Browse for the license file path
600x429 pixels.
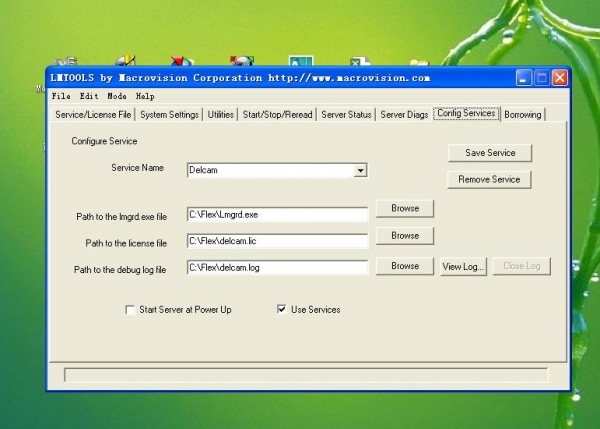[x=405, y=236]
